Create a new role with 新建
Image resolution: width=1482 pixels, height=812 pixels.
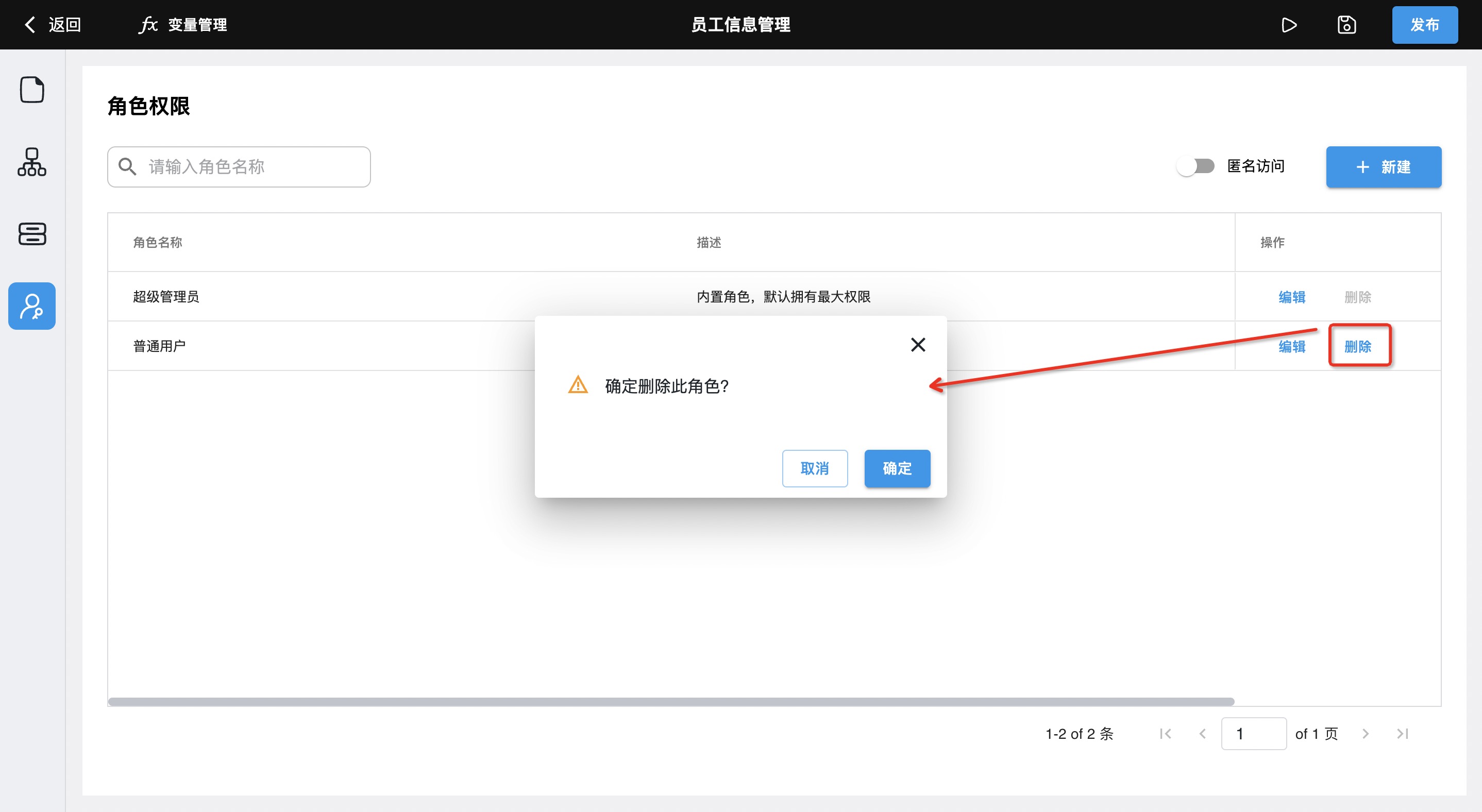[x=1383, y=167]
